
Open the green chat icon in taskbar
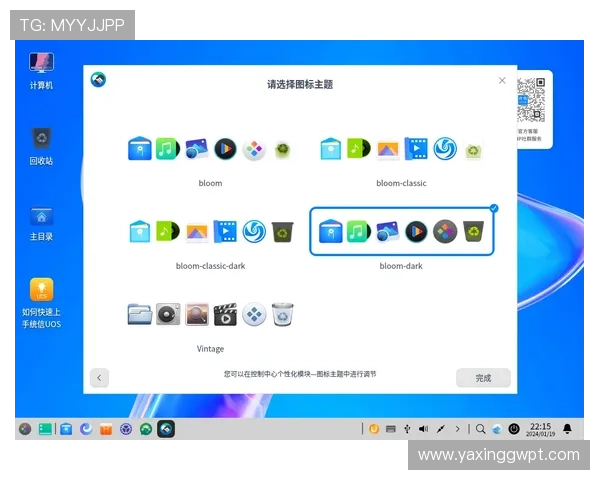click(x=146, y=429)
